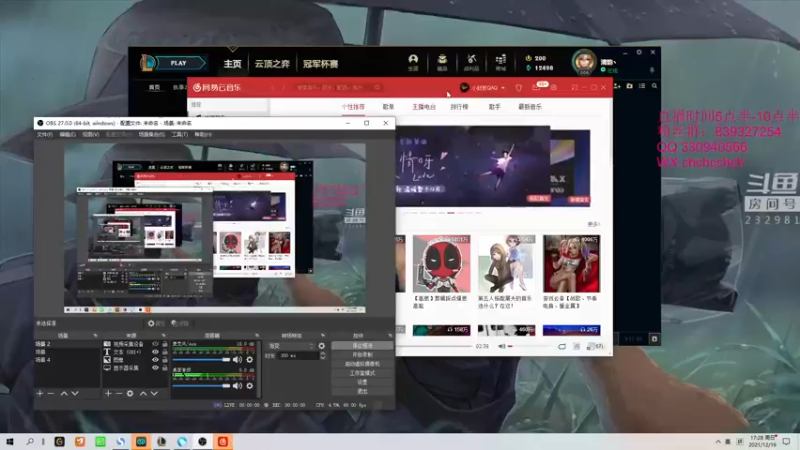Open profile icon in League client header
The height and width of the screenshot is (450, 800).
tap(413, 62)
